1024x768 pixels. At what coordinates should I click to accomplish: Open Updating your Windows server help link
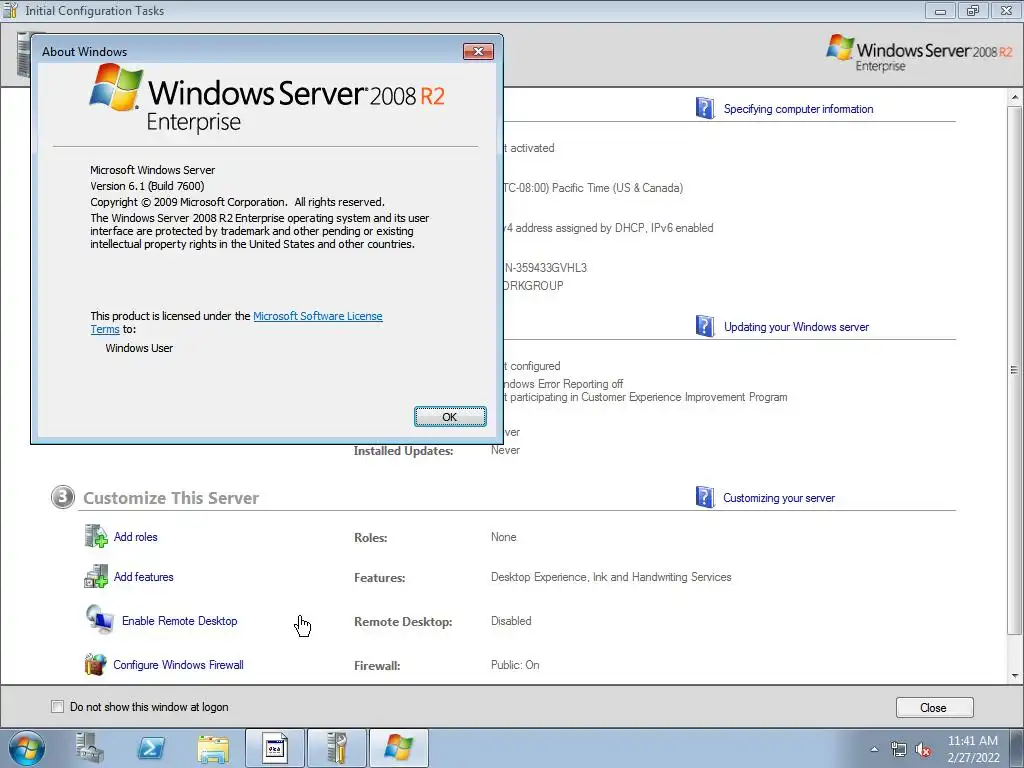(x=796, y=327)
